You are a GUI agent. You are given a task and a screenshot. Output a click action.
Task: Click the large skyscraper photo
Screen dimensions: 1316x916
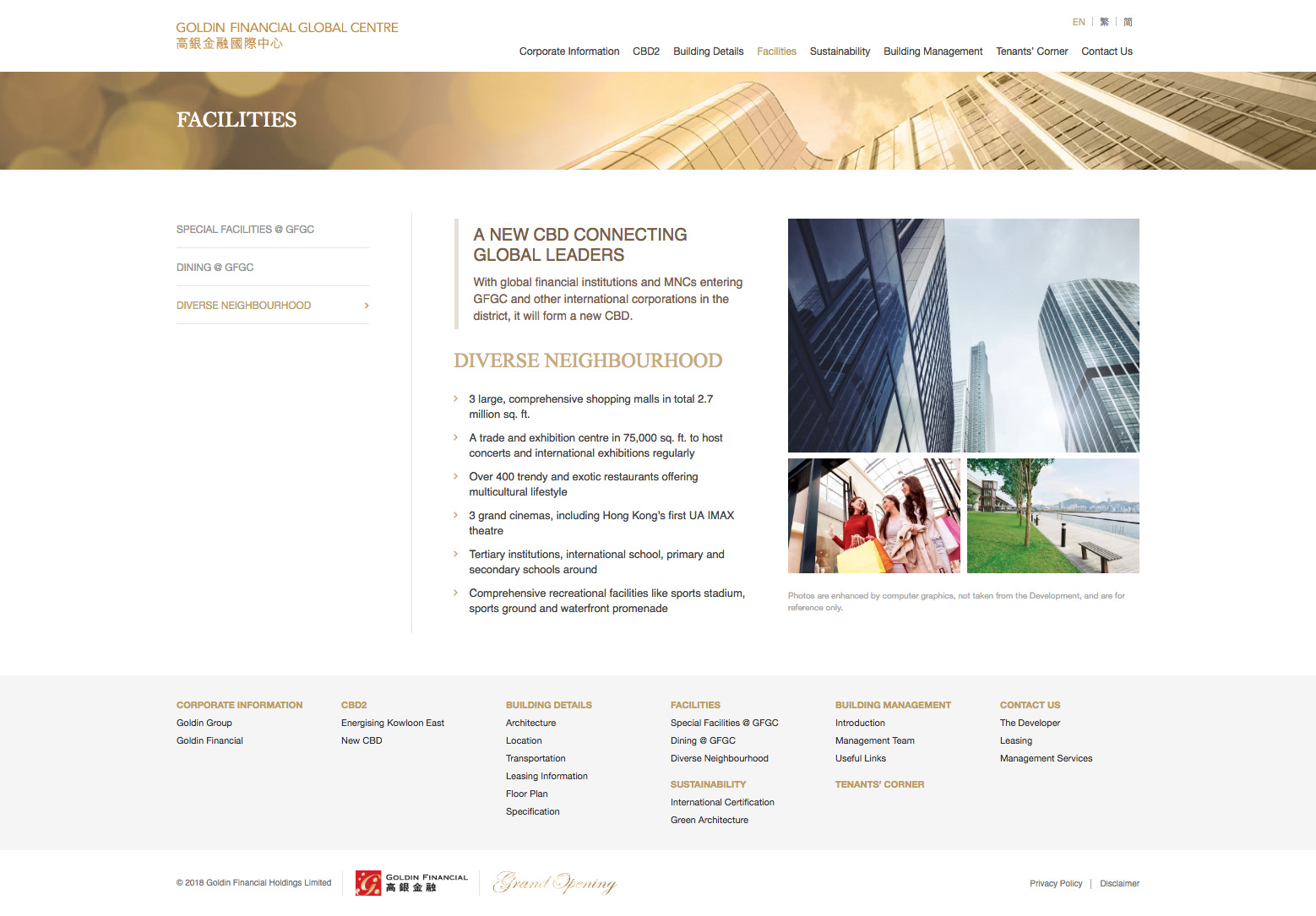click(963, 335)
